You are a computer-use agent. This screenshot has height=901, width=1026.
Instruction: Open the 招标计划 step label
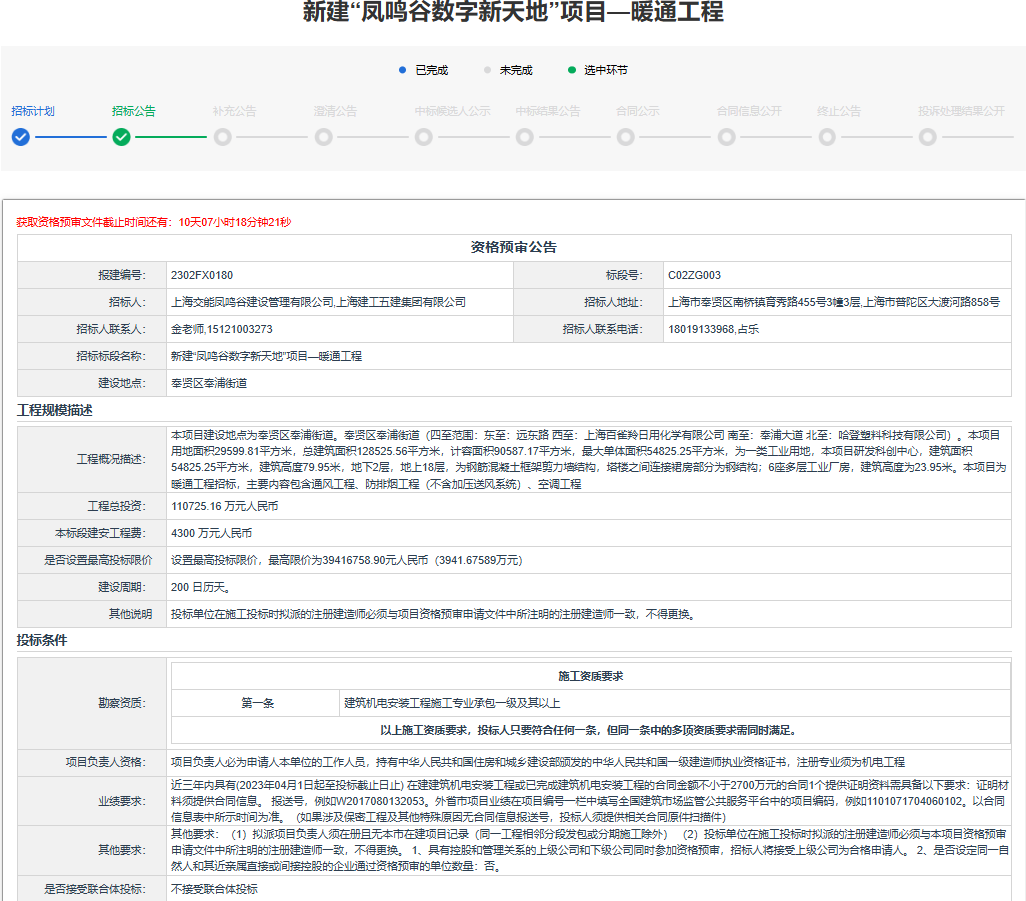tap(33, 111)
